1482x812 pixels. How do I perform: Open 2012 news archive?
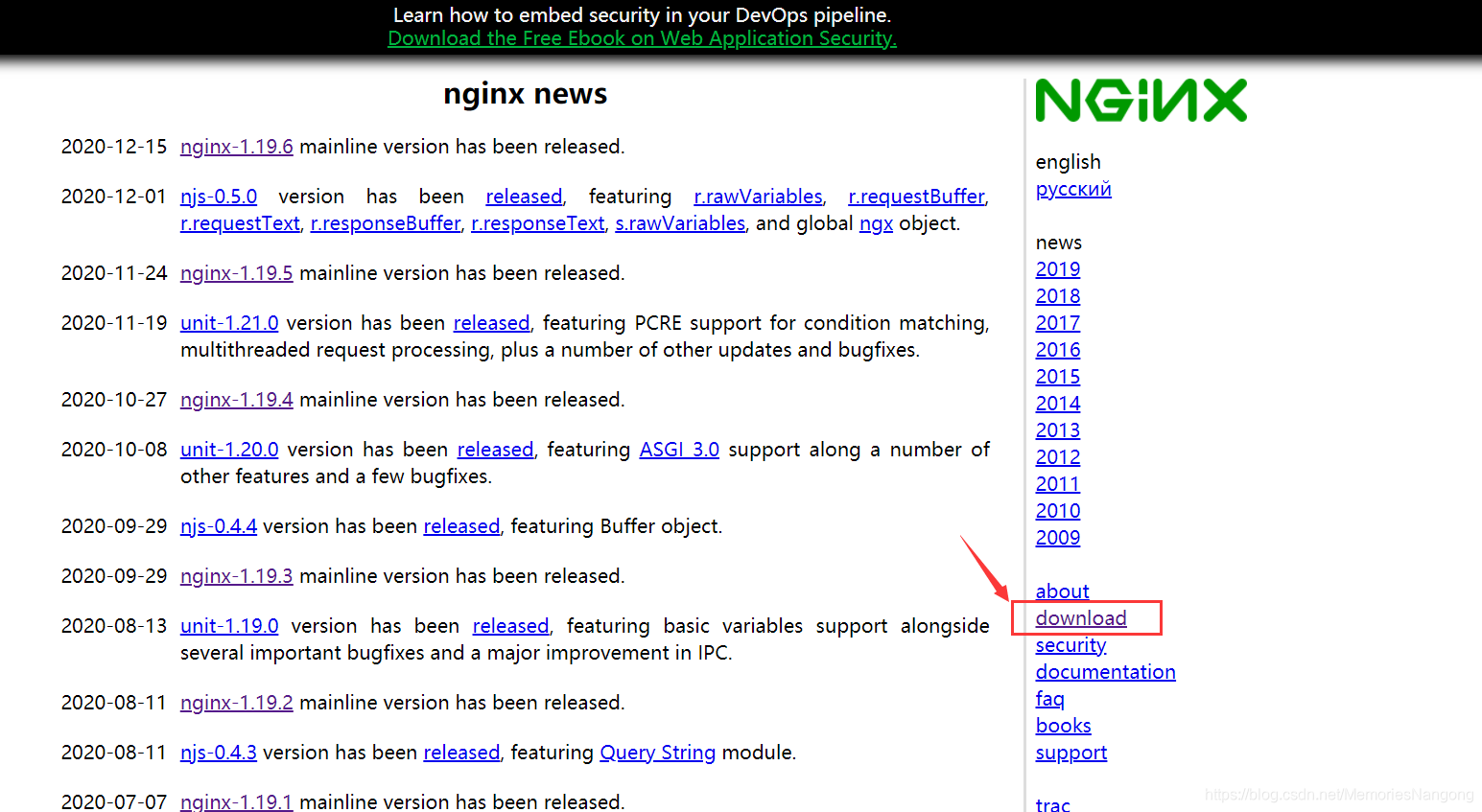tap(1058, 457)
